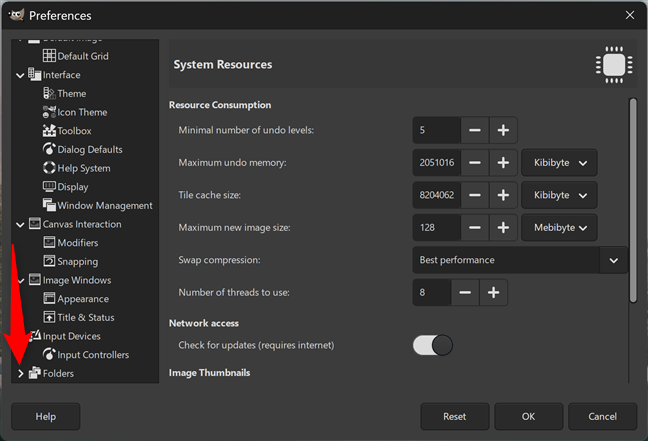The image size is (648, 441).
Task: Collapse the Interface tree section
Action: tap(20, 75)
